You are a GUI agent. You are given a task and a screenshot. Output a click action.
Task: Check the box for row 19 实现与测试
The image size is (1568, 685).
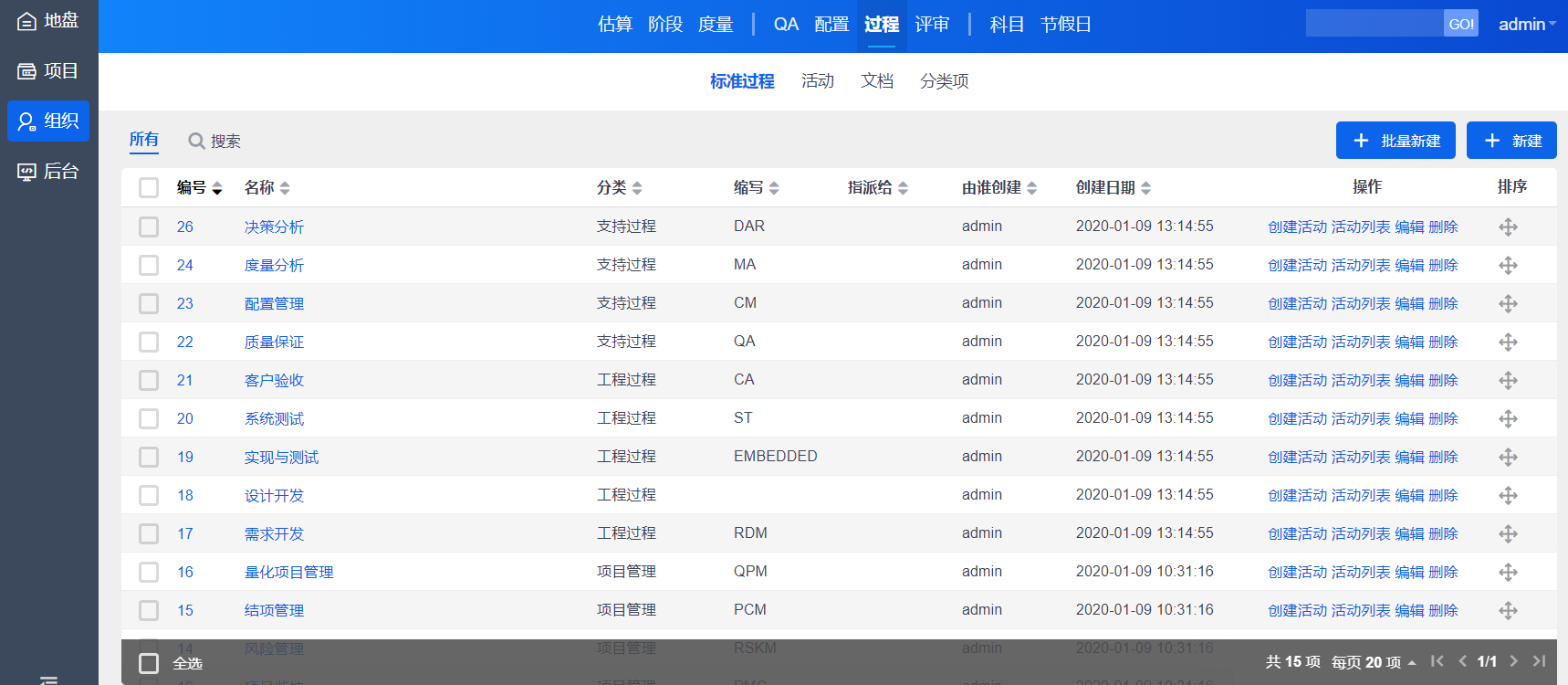tap(149, 457)
